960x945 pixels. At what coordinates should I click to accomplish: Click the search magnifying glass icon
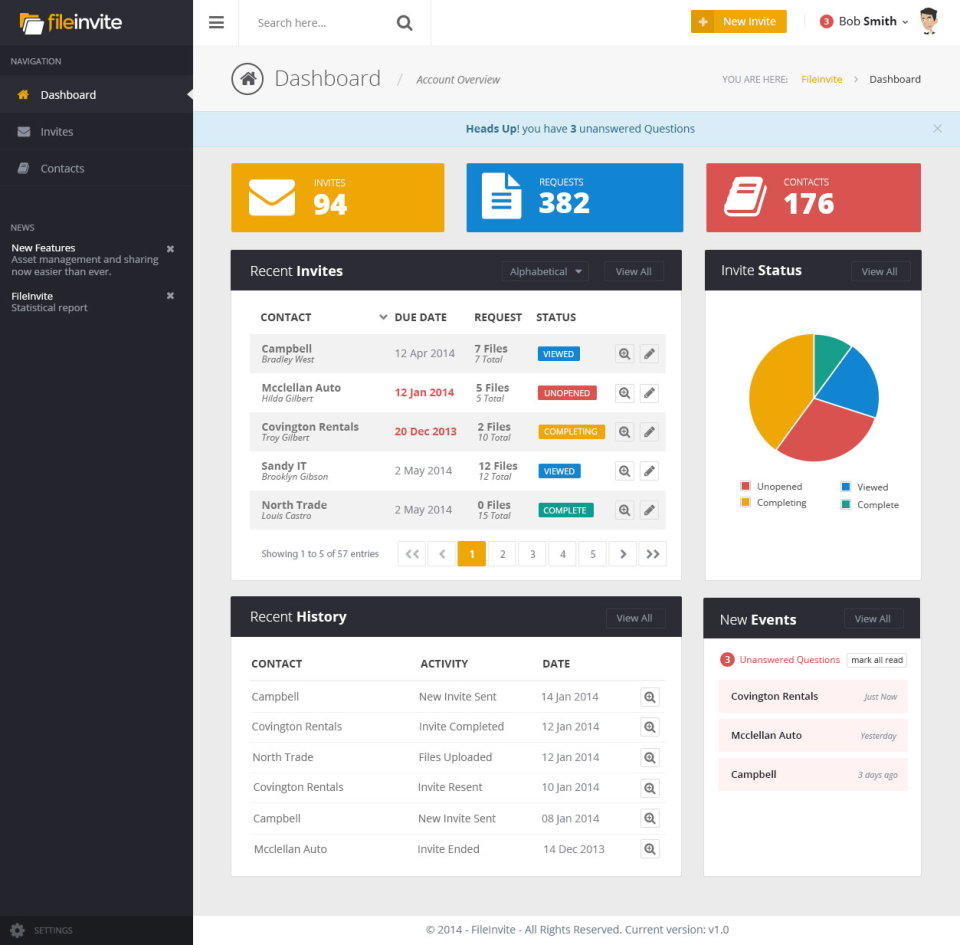pyautogui.click(x=404, y=22)
